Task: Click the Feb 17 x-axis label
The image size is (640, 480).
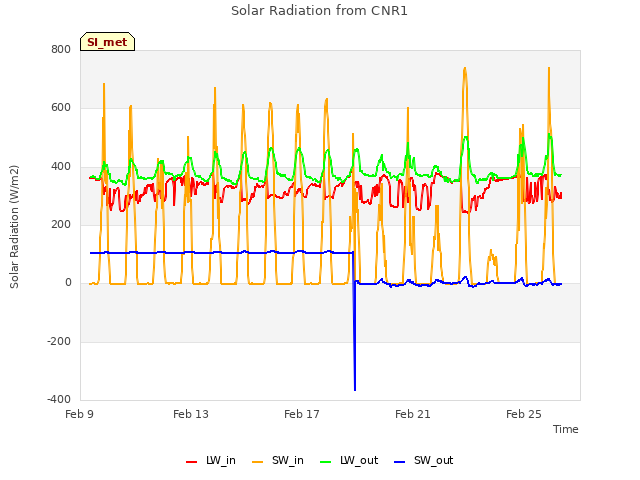Action: point(302,414)
